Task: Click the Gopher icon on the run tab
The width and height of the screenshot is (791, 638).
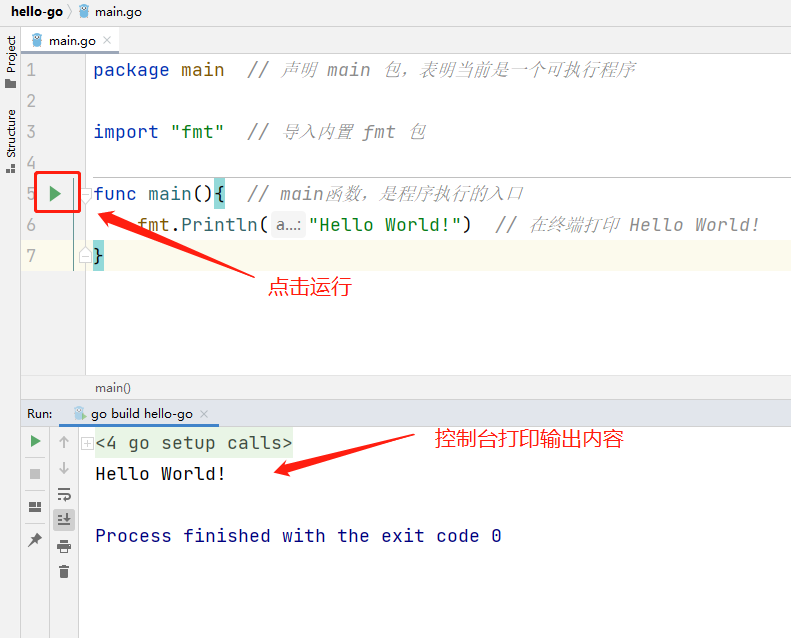Action: [79, 414]
